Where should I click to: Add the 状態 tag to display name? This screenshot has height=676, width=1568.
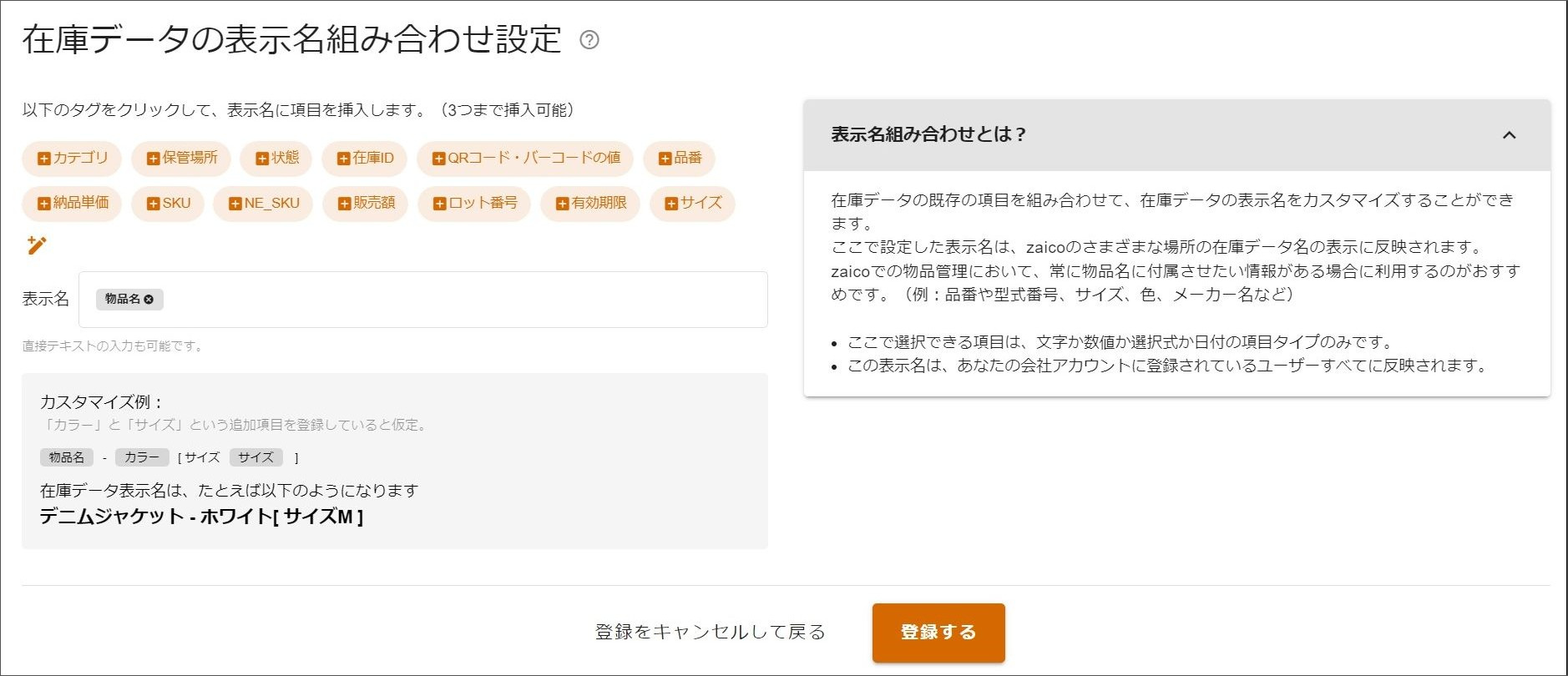(276, 158)
